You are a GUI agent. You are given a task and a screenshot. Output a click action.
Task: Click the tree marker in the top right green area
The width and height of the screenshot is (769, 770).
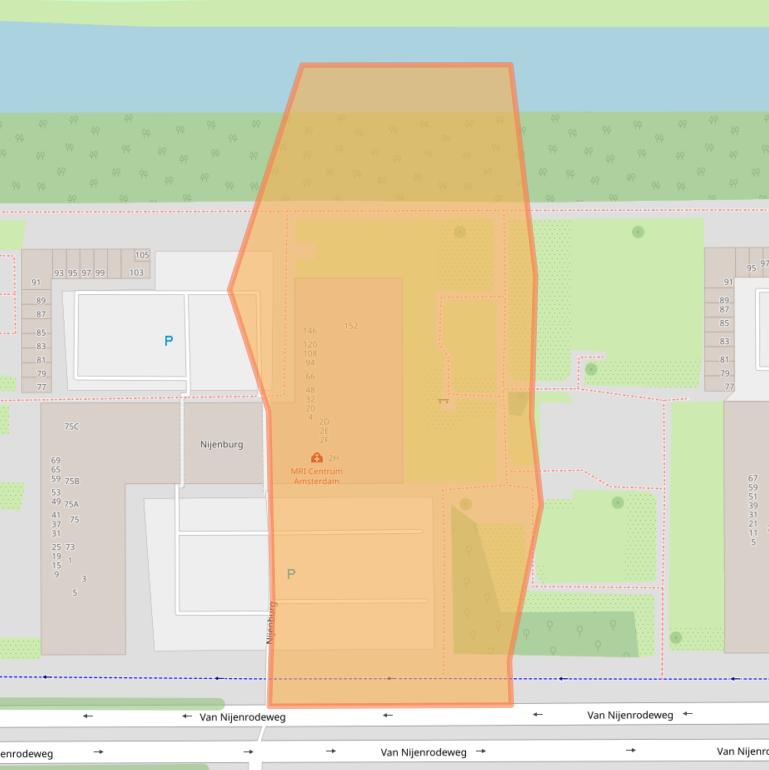638,232
